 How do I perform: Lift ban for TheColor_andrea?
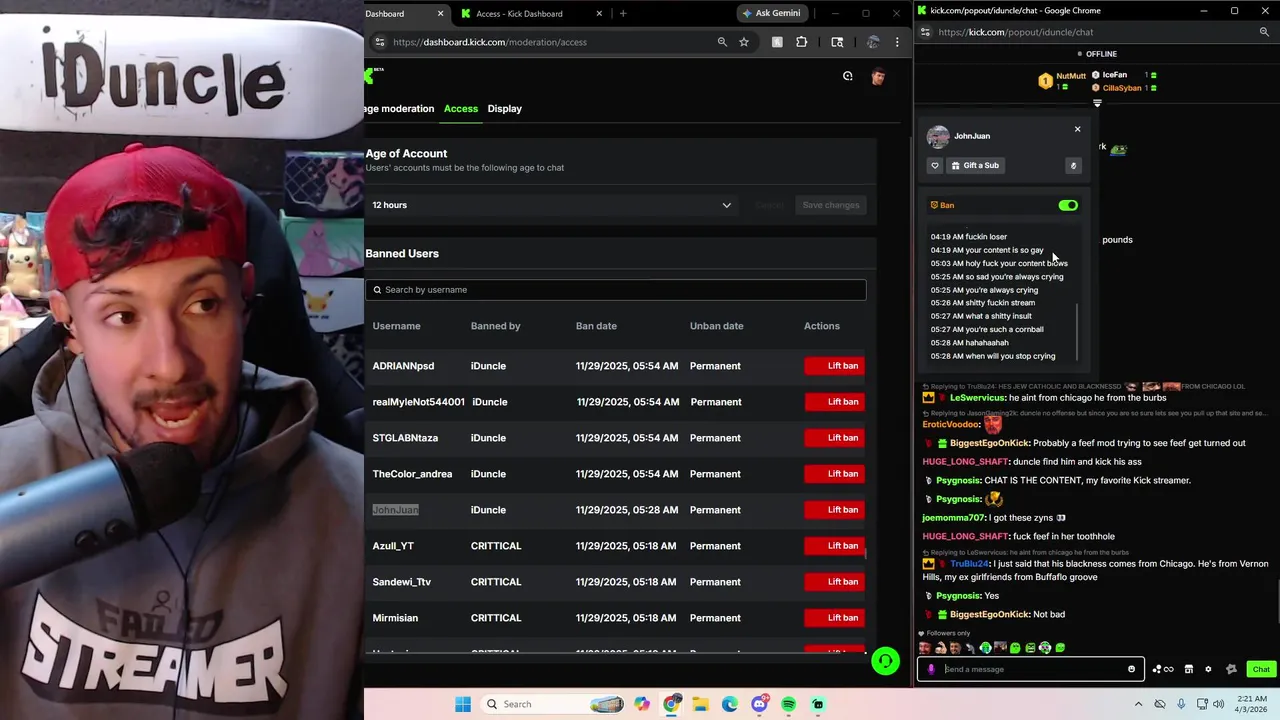coord(835,474)
